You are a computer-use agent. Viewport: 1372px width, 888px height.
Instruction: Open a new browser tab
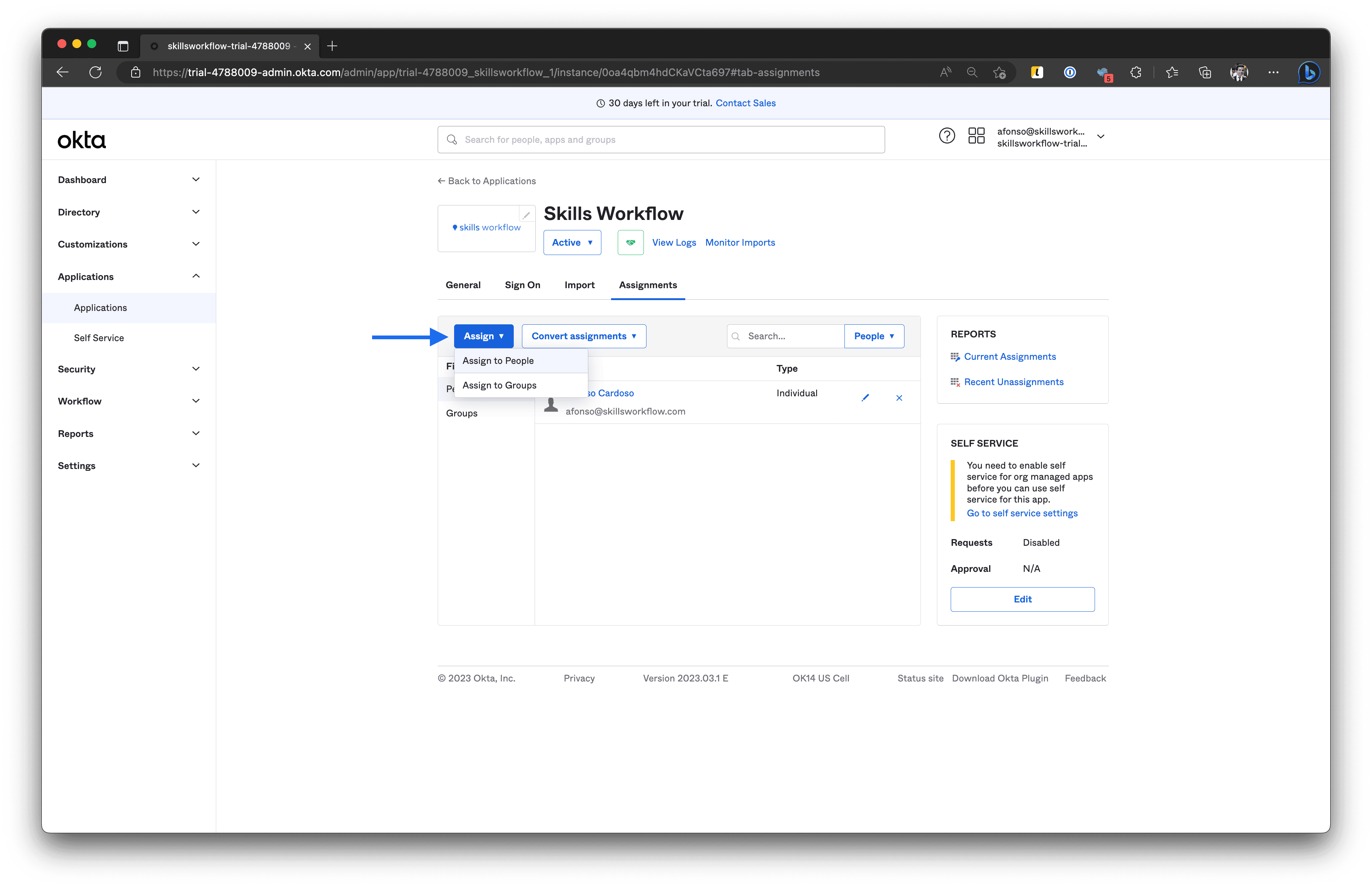(332, 46)
